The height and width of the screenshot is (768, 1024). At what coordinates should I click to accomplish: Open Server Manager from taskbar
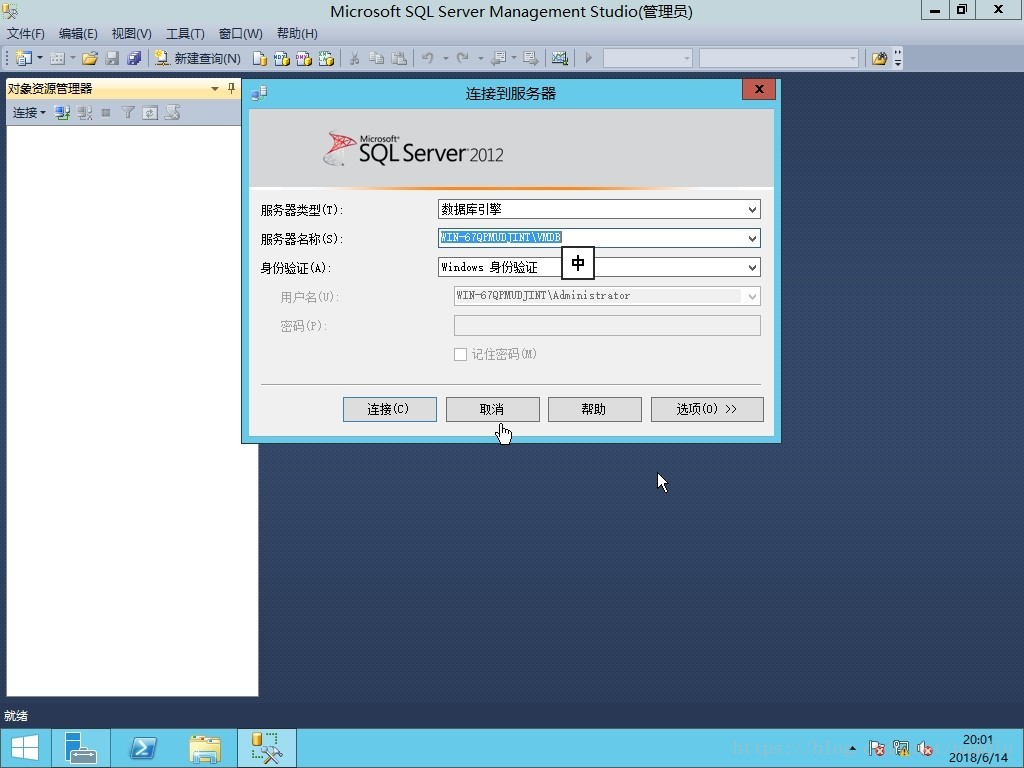(x=81, y=748)
